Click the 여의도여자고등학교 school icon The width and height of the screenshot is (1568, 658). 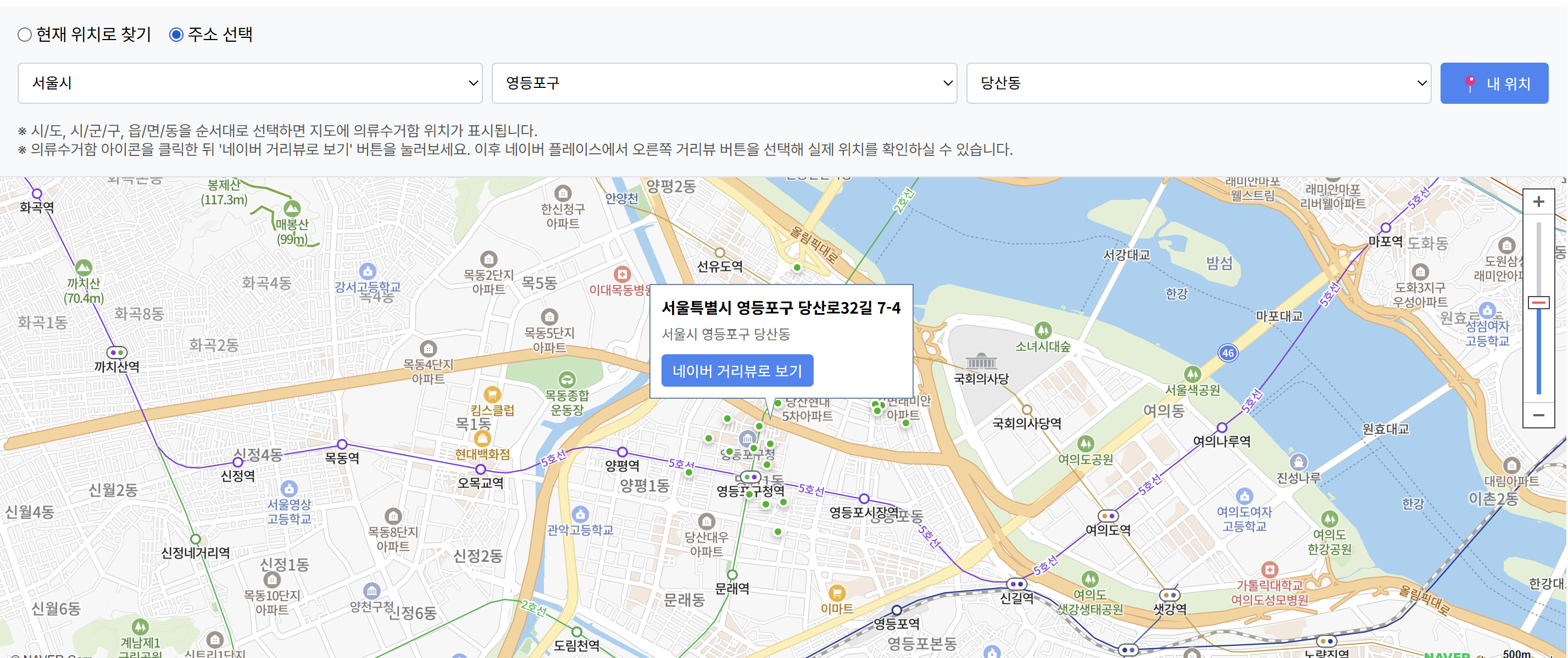(1244, 496)
